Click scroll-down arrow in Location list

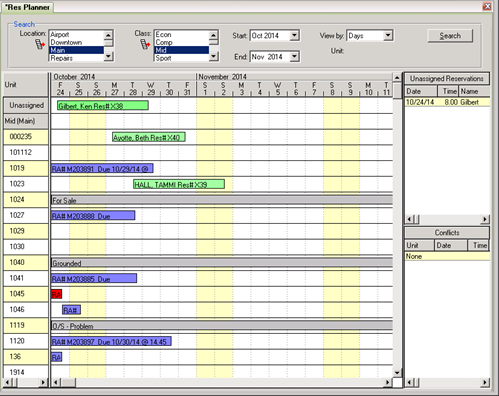click(109, 57)
